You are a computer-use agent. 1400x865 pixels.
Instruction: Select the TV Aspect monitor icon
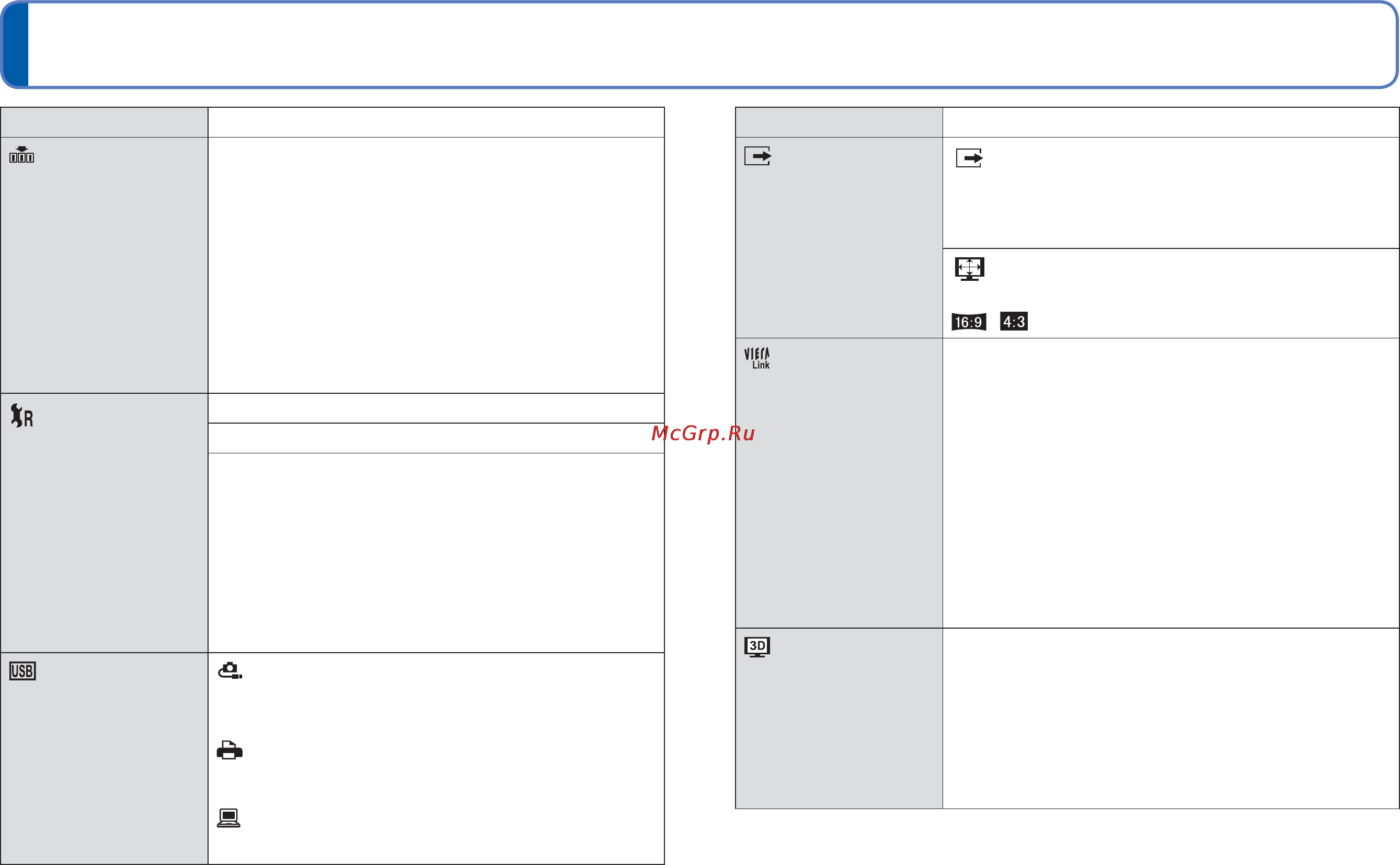[969, 269]
